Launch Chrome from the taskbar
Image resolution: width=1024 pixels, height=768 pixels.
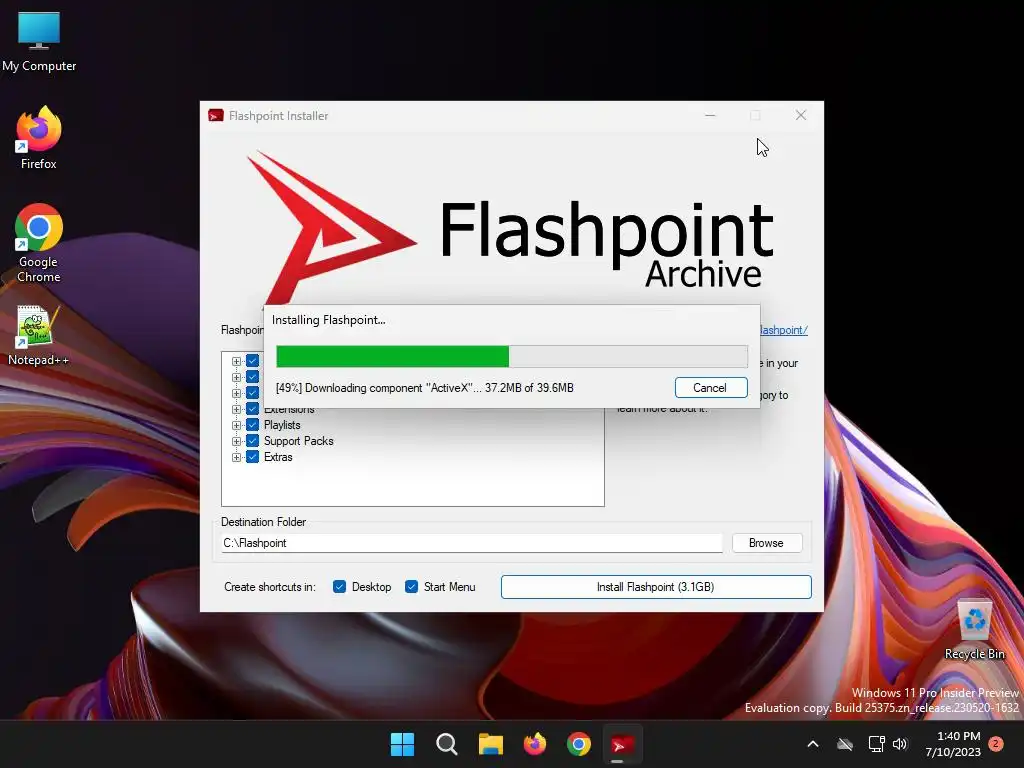(579, 744)
